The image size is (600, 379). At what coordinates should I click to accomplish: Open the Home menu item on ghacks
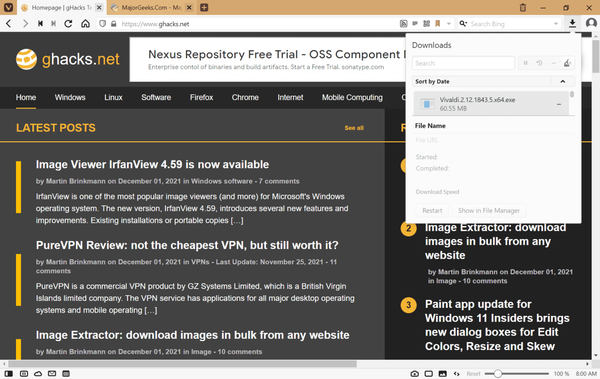[26, 97]
